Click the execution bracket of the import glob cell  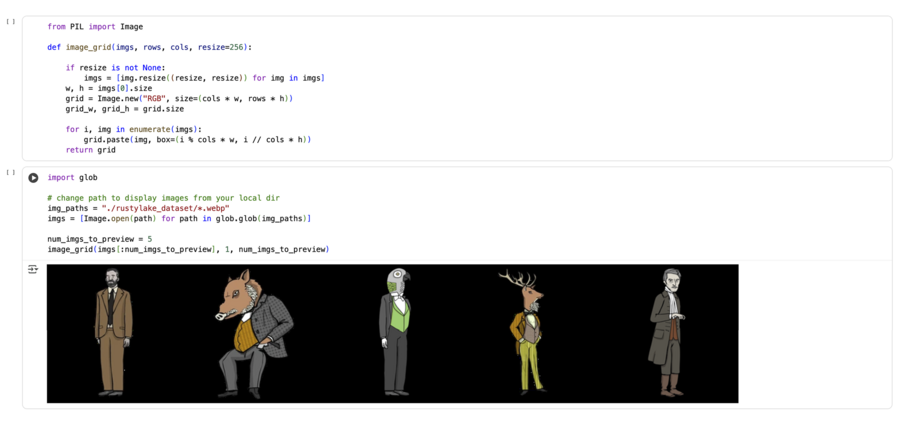[10, 172]
